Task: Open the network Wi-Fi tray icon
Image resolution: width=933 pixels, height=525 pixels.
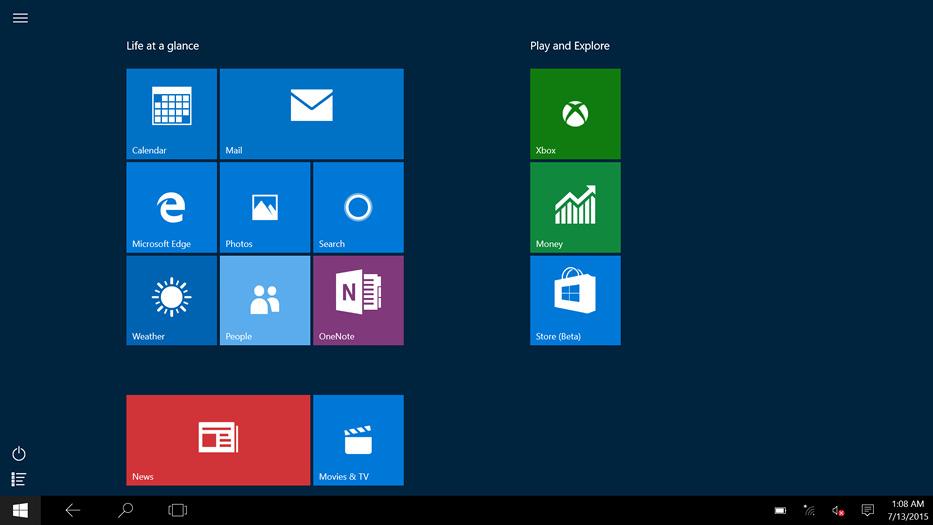Action: click(809, 510)
